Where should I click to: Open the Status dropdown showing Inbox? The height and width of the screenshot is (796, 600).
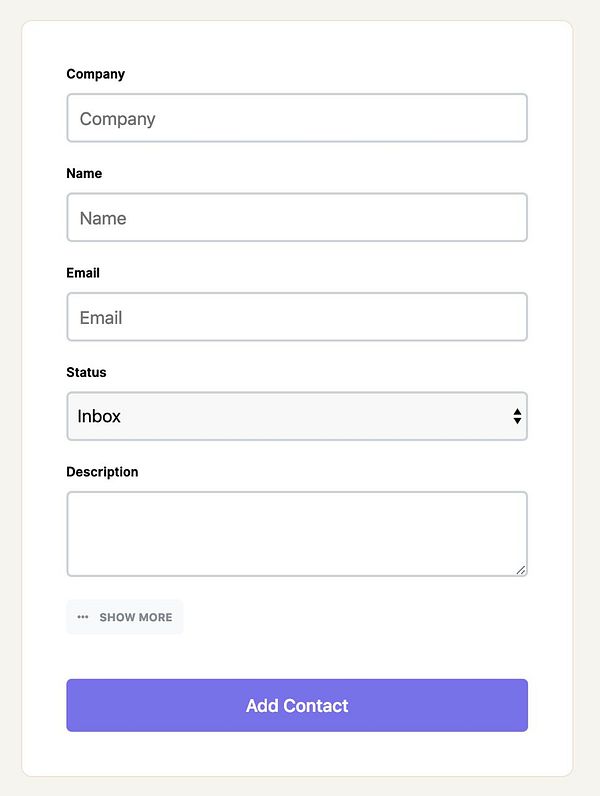click(x=296, y=416)
